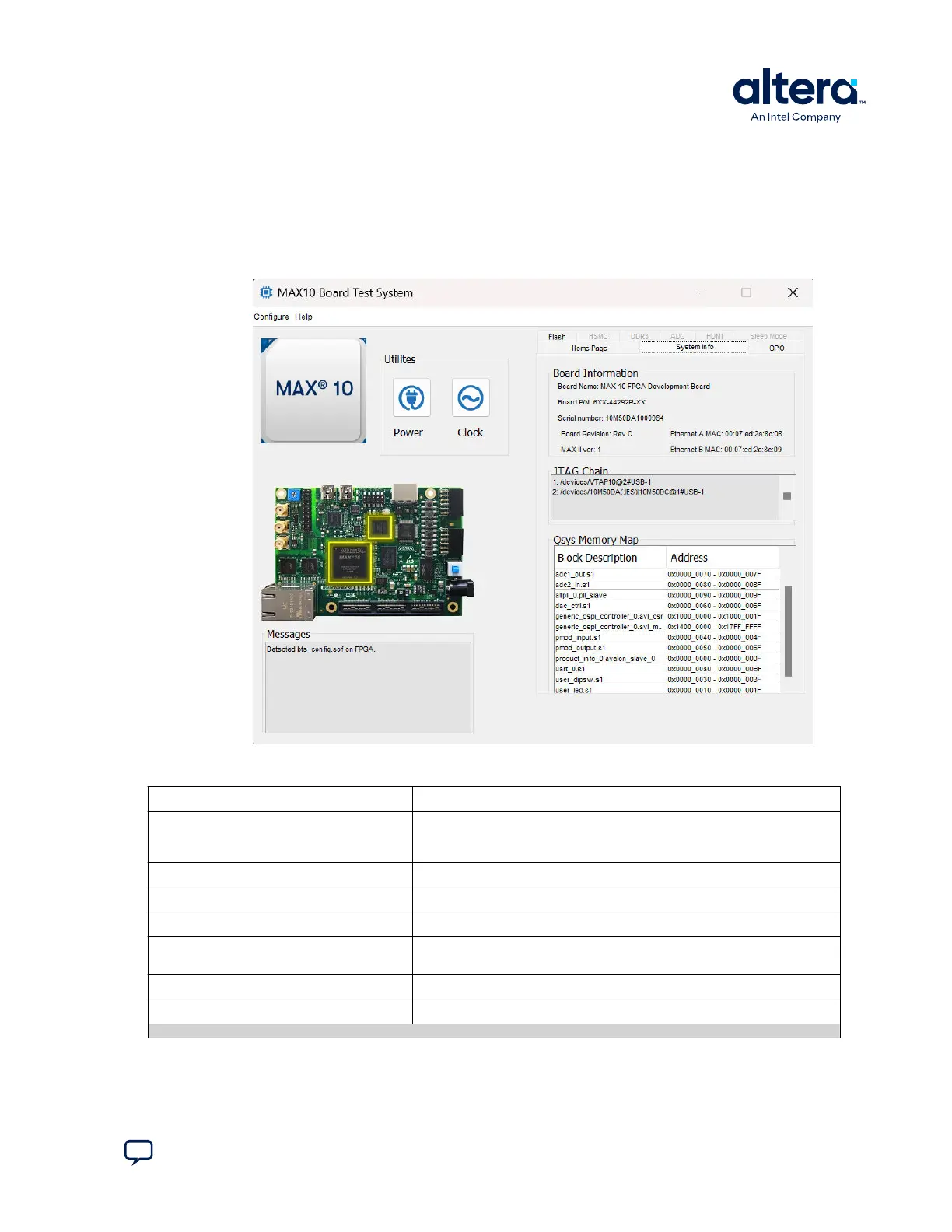Click the Altera logo

coord(798,95)
